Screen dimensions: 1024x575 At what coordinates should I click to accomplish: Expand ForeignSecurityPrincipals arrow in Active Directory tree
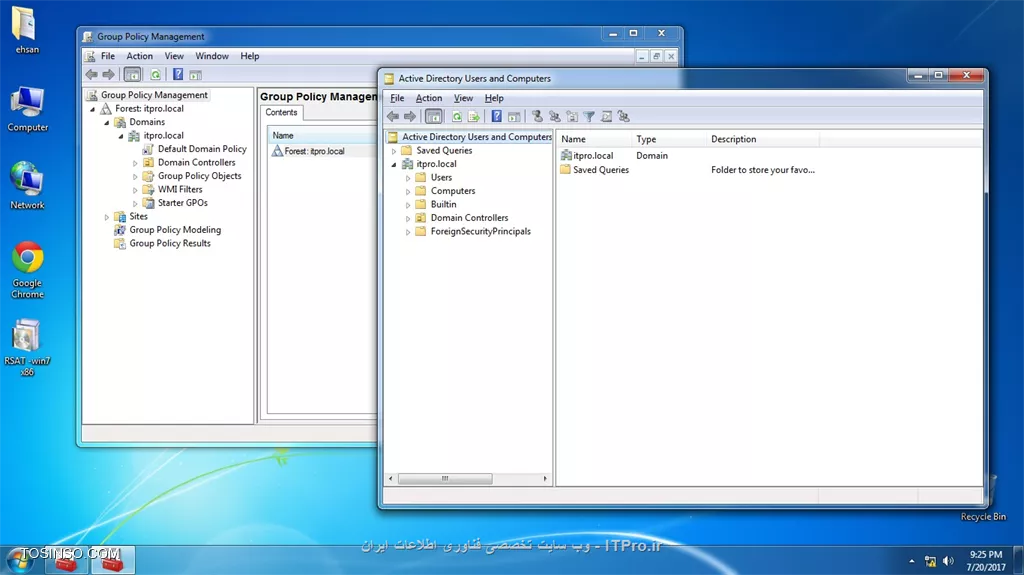click(408, 232)
